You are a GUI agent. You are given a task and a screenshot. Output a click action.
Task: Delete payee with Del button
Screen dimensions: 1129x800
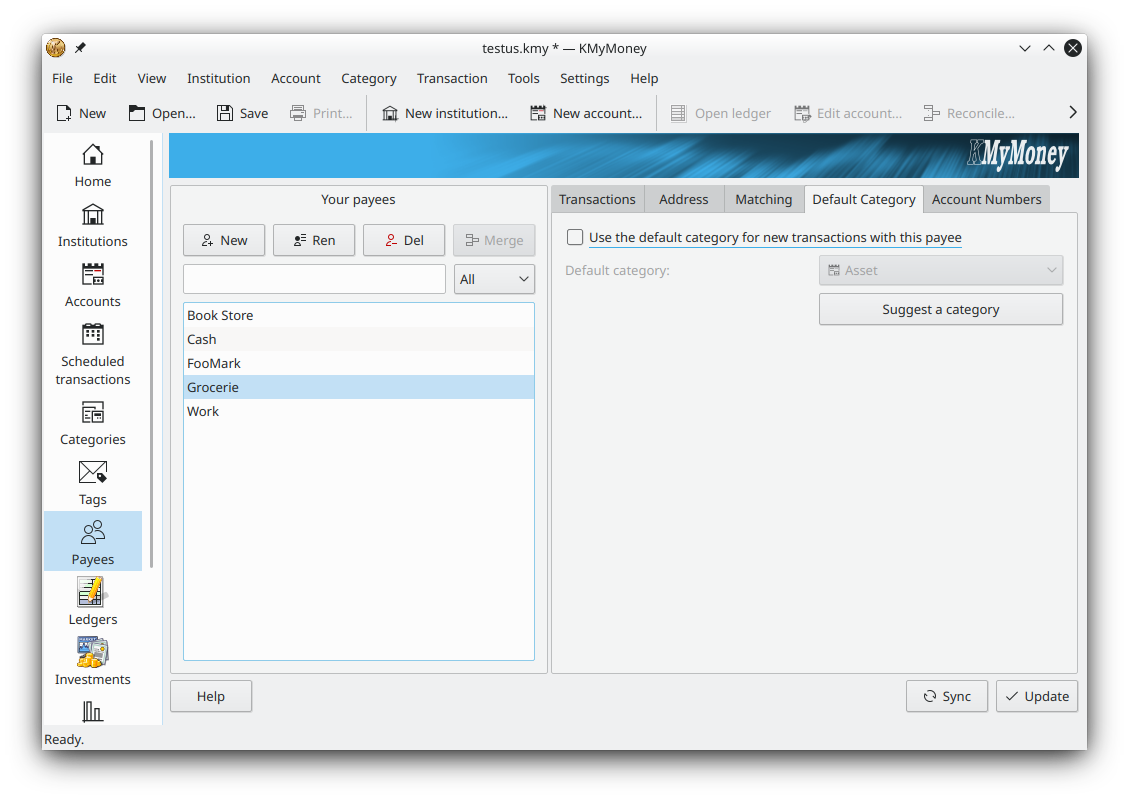(404, 240)
